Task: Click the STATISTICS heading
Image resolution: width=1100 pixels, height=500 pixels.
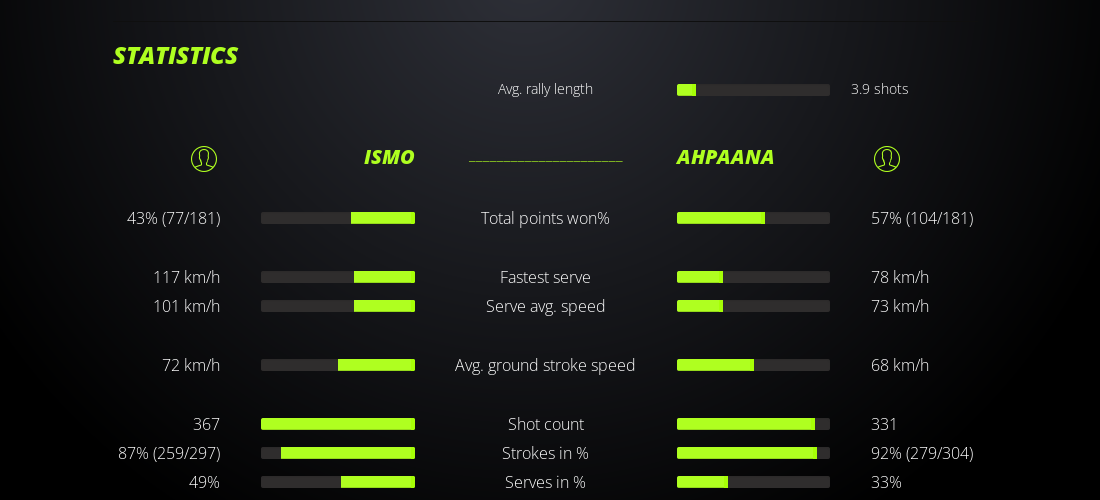Action: tap(175, 56)
